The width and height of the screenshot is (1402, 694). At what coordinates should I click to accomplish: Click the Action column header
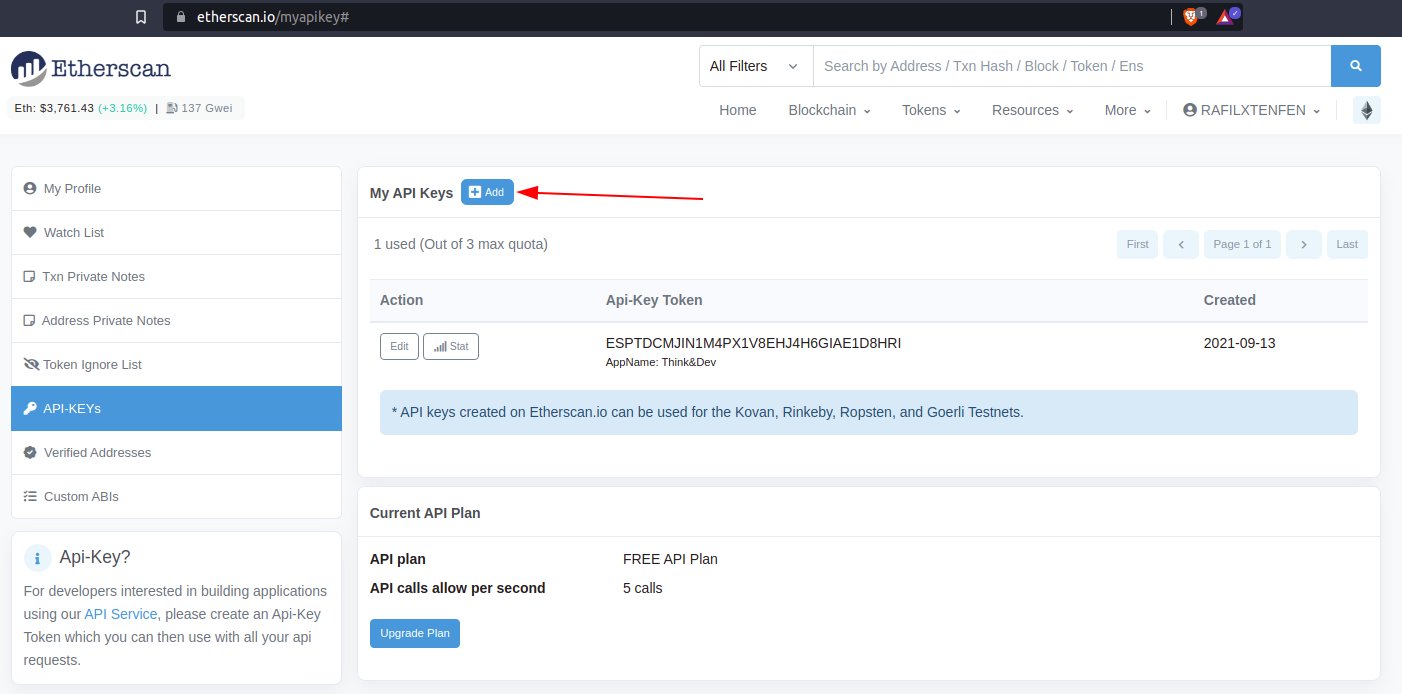click(402, 300)
